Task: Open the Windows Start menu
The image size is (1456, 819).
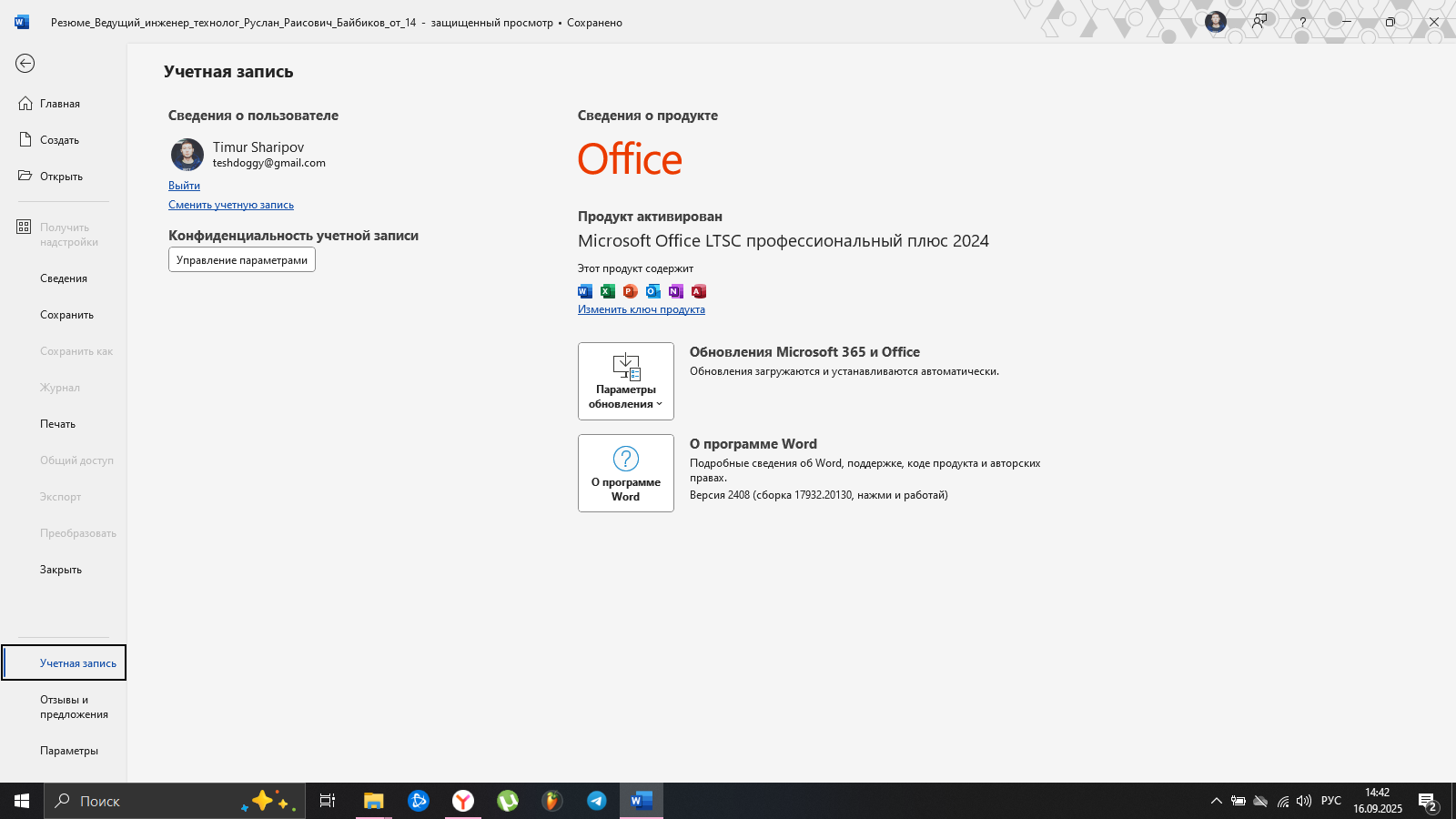Action: pyautogui.click(x=22, y=801)
